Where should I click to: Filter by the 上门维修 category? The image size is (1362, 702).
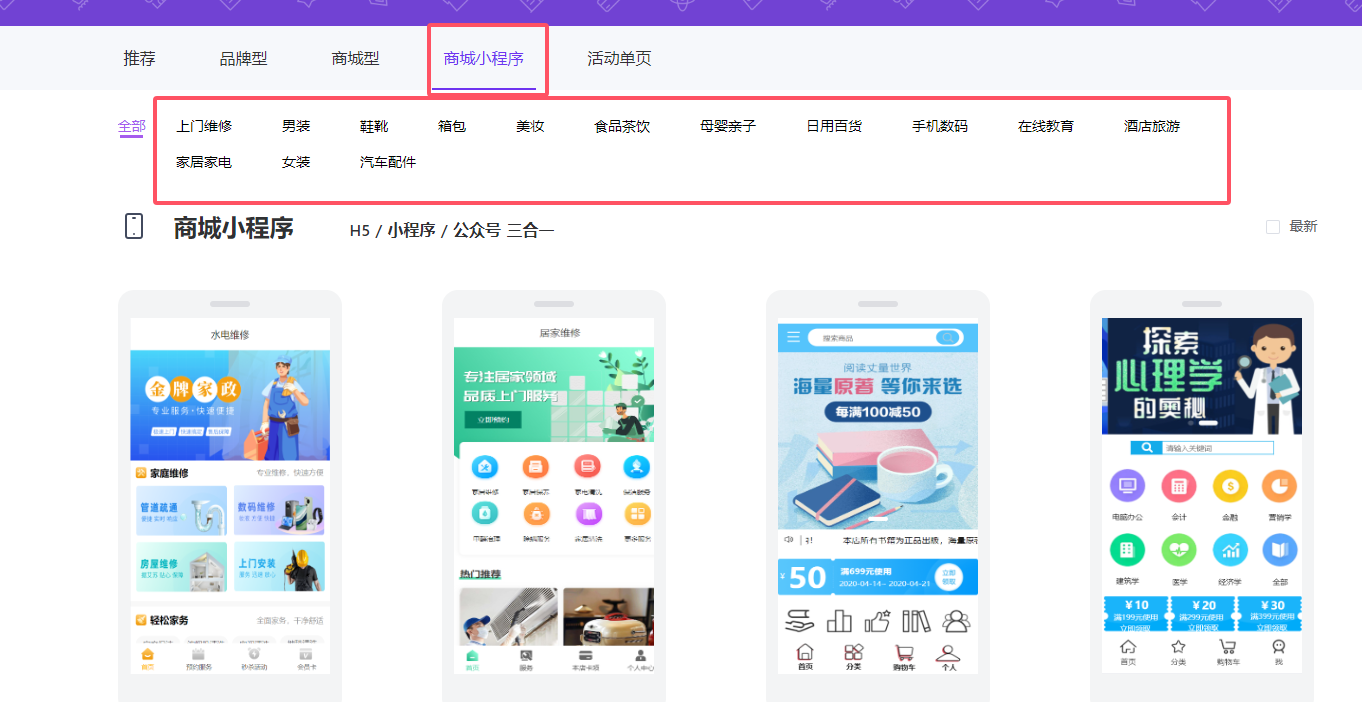pyautogui.click(x=204, y=126)
